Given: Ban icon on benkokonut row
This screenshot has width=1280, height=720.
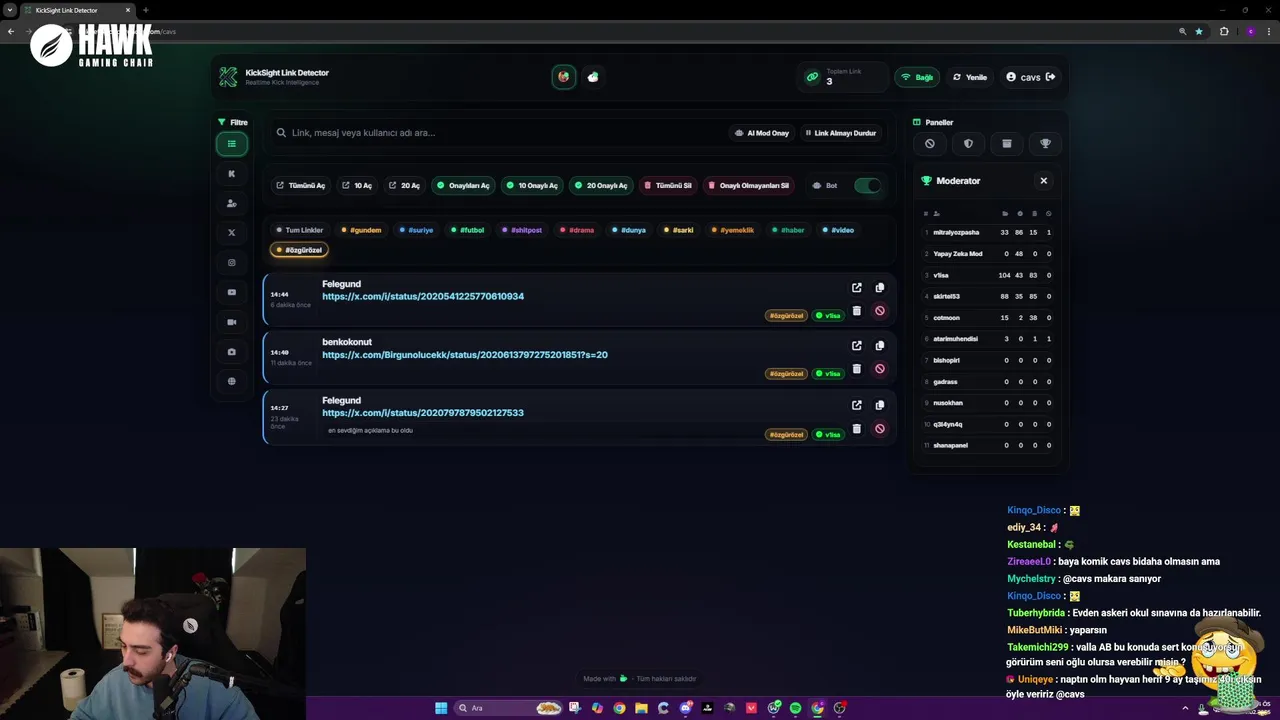Looking at the screenshot, I should click(x=880, y=369).
